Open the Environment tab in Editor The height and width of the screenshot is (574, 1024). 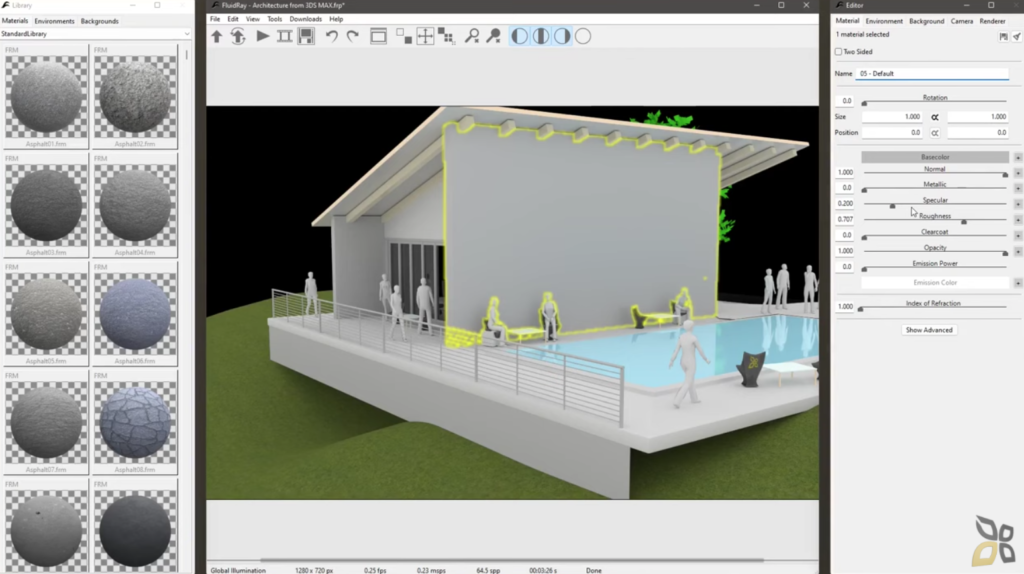(x=884, y=21)
